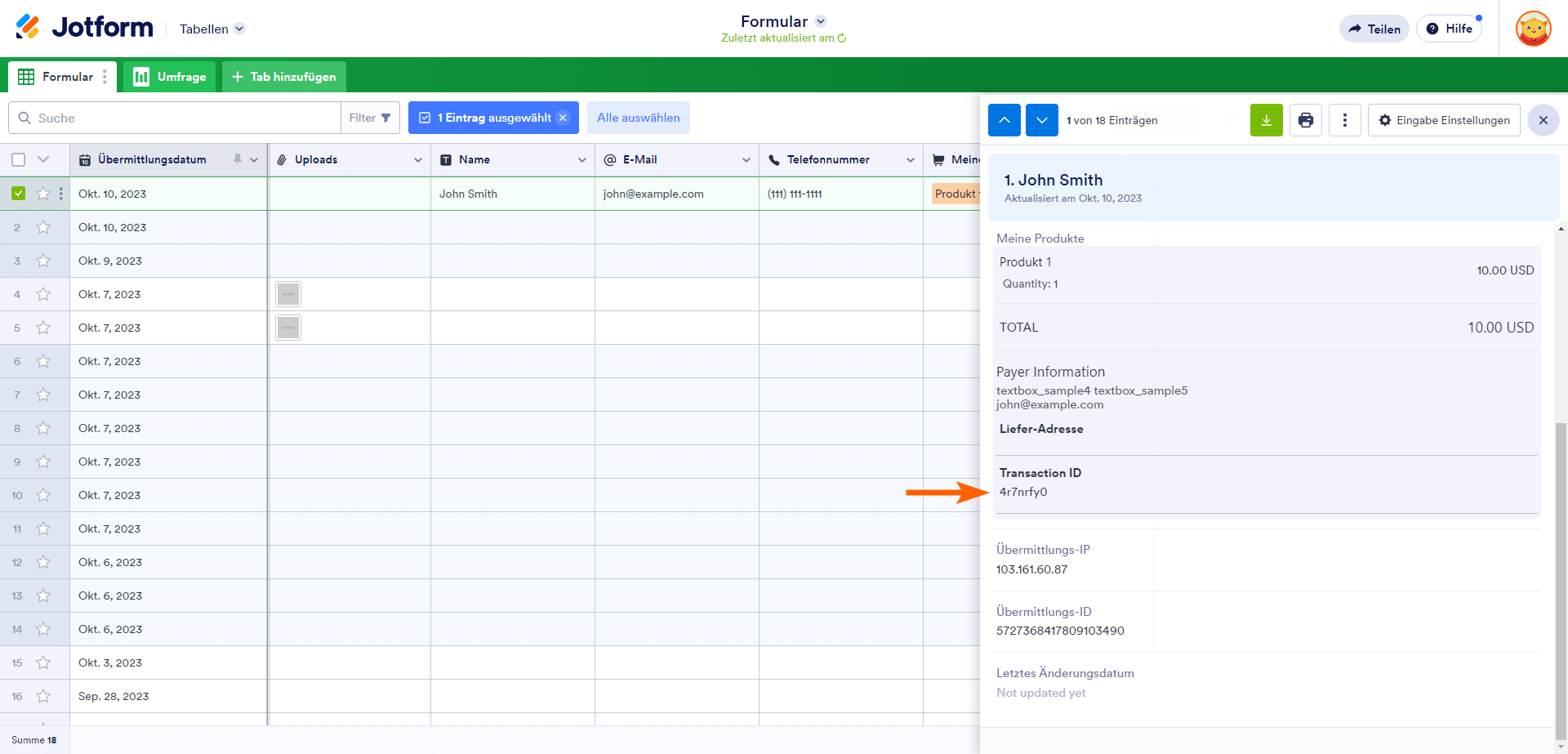The height and width of the screenshot is (754, 1568).
Task: Star the second row entry
Action: [x=43, y=227]
